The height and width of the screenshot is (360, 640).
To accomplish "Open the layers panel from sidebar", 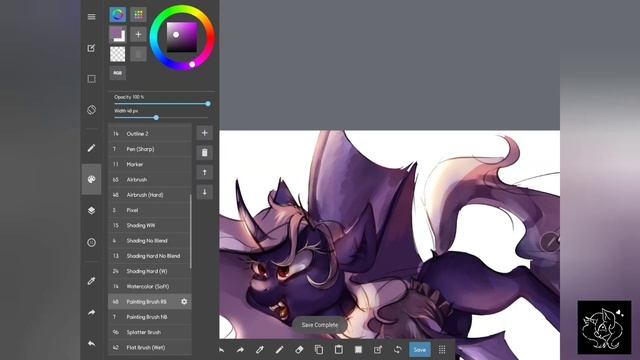I will (91, 211).
